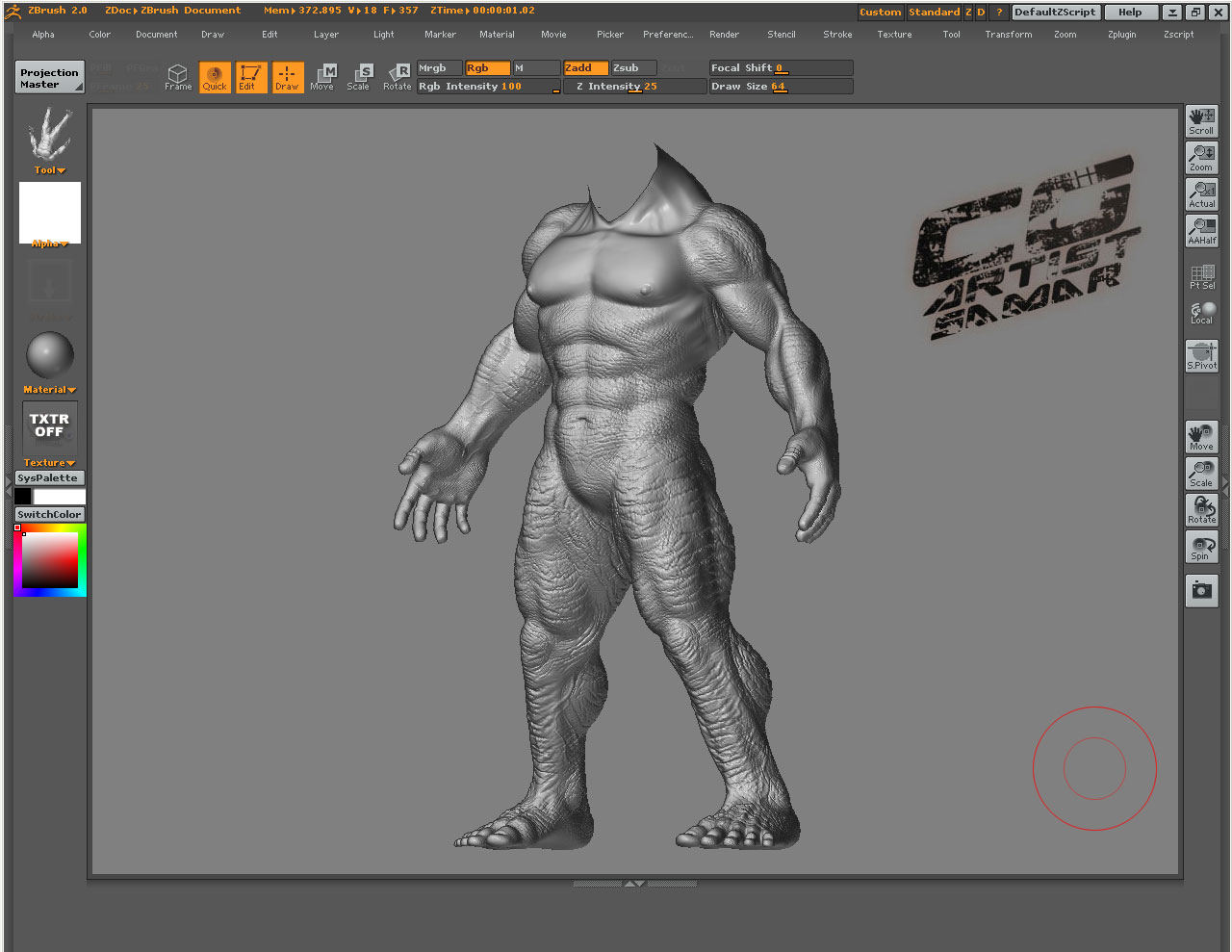Open the snapshot camera icon on the right
1232x952 pixels.
[x=1201, y=591]
